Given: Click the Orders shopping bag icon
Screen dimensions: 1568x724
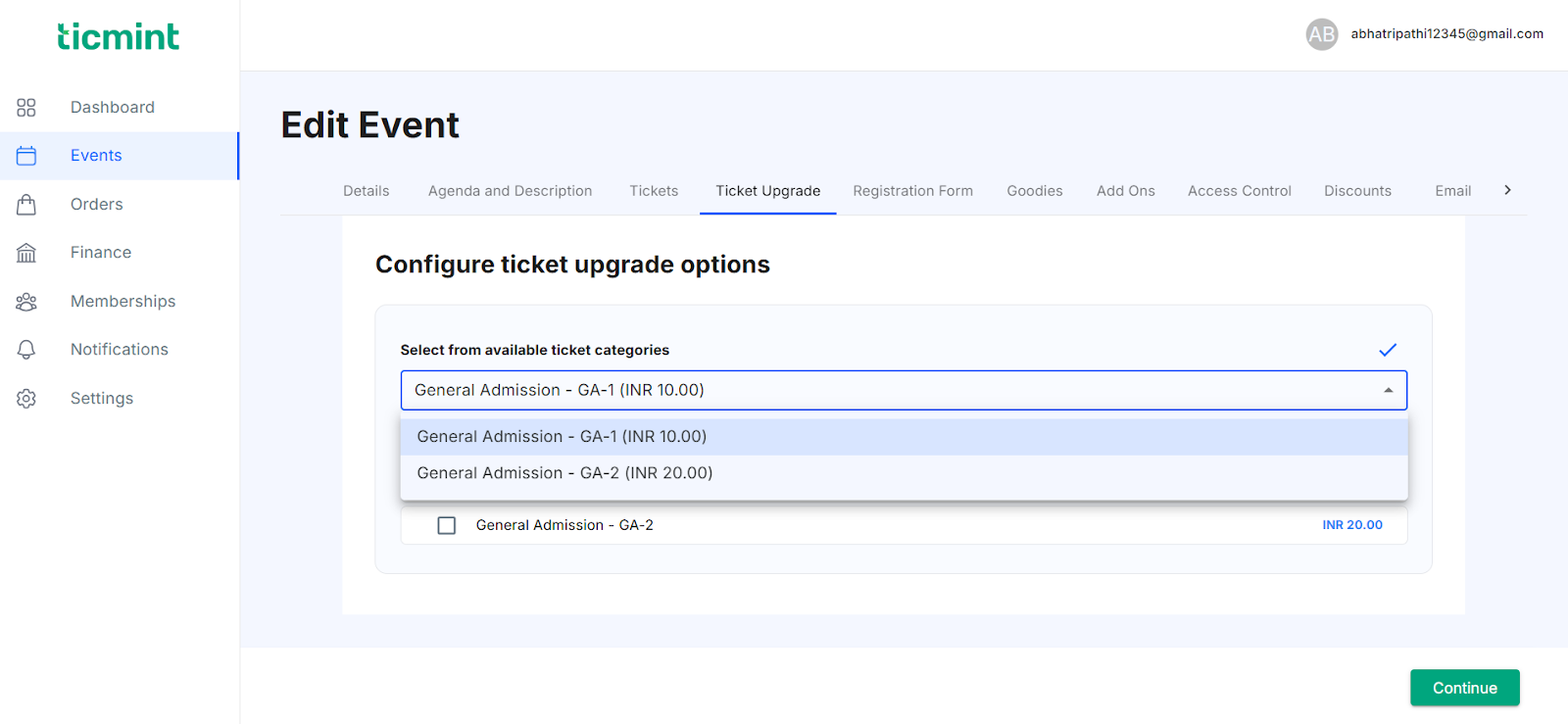Looking at the screenshot, I should click(26, 205).
